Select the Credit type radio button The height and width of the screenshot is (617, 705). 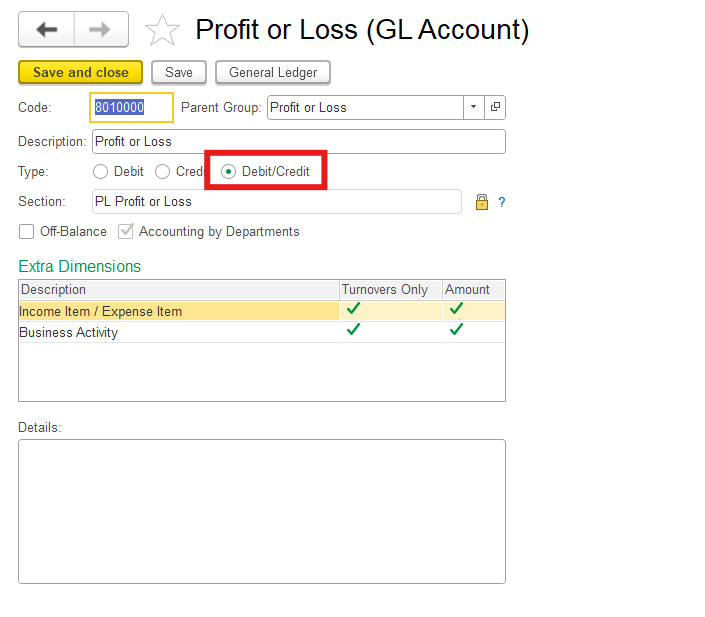pyautogui.click(x=162, y=172)
